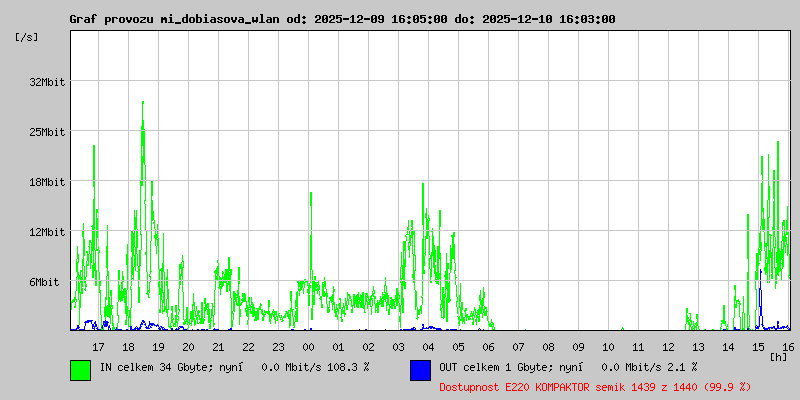Click the hour label '02' on x-axis
Image resolution: width=800 pixels, height=400 pixels.
coord(368,347)
